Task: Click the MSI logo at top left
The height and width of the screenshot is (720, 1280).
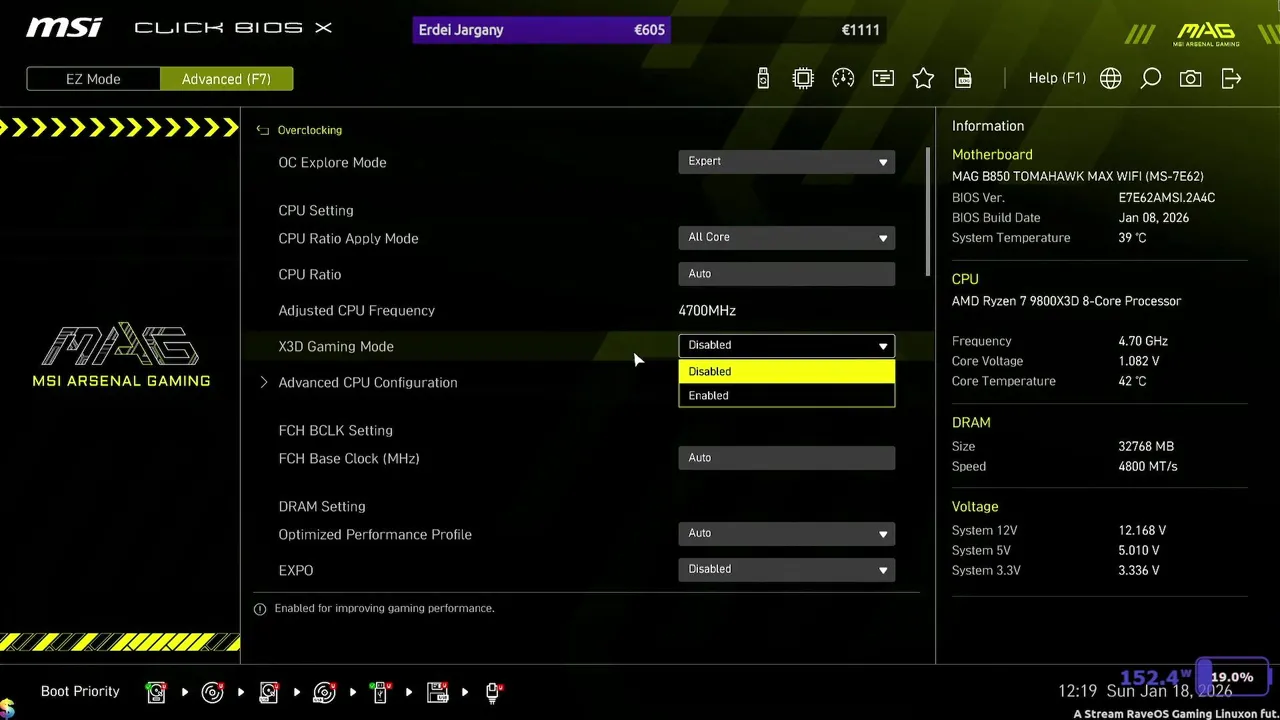Action: [x=64, y=28]
